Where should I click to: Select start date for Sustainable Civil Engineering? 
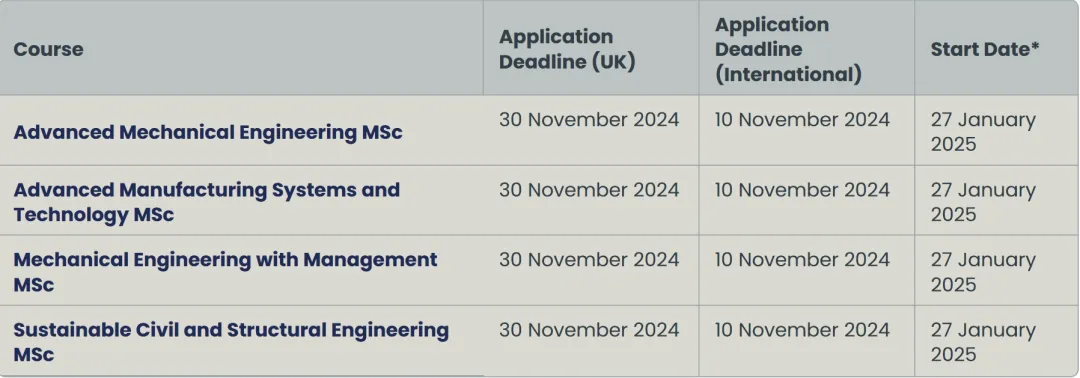click(x=984, y=342)
